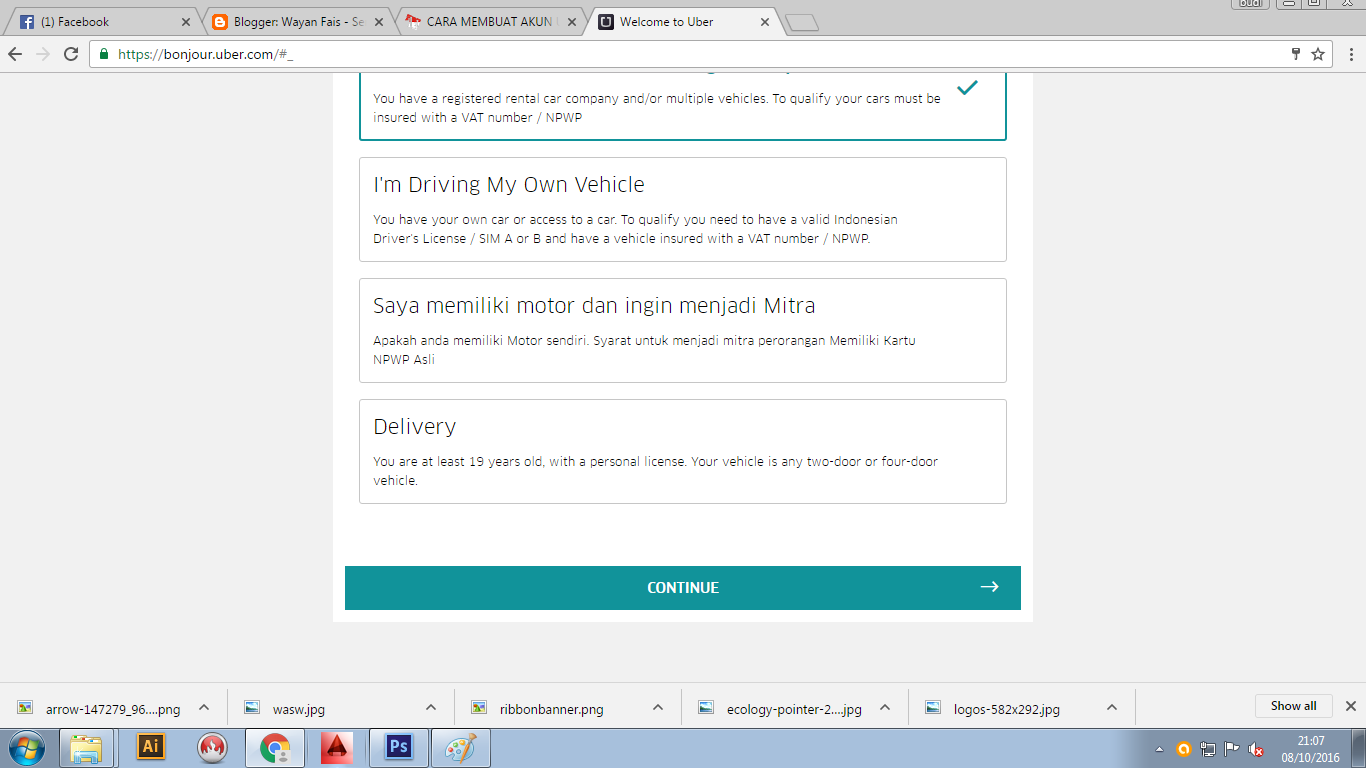
Task: Open a new browser tab
Action: point(802,23)
